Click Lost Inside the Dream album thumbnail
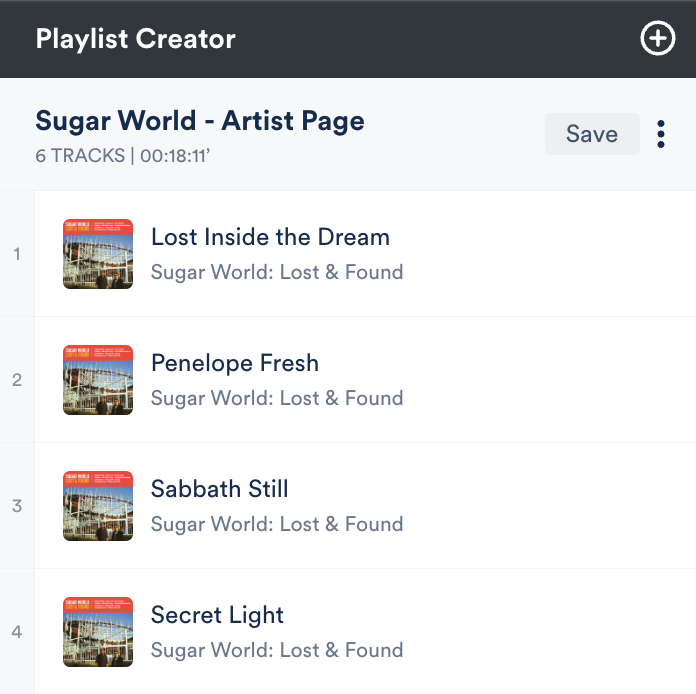 [98, 254]
